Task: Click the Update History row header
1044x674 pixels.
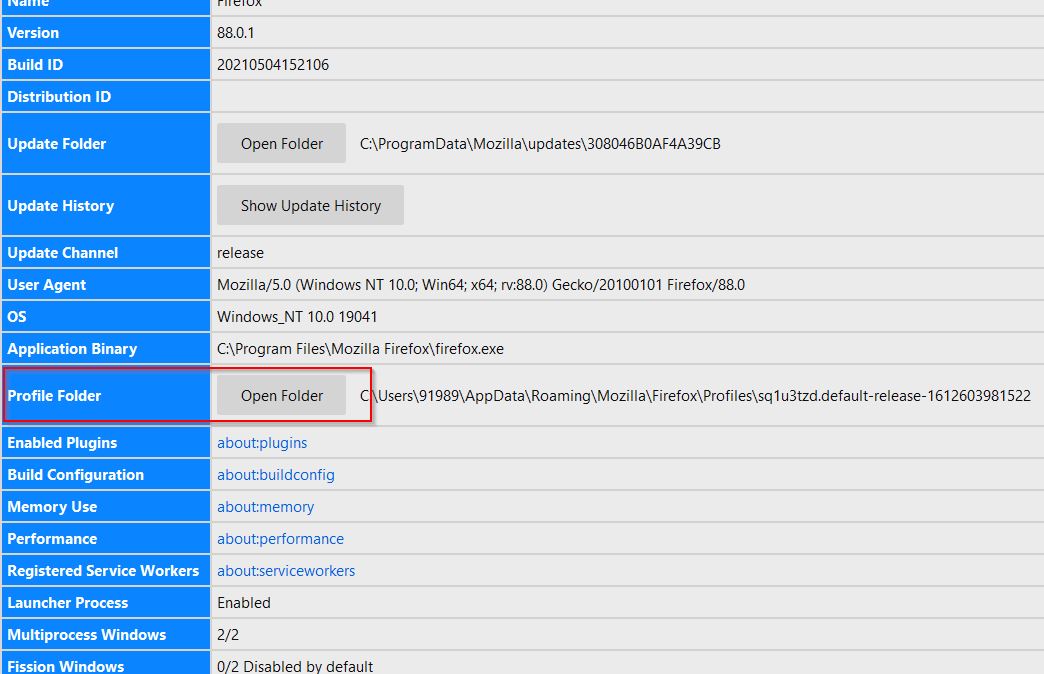Action: [x=106, y=205]
